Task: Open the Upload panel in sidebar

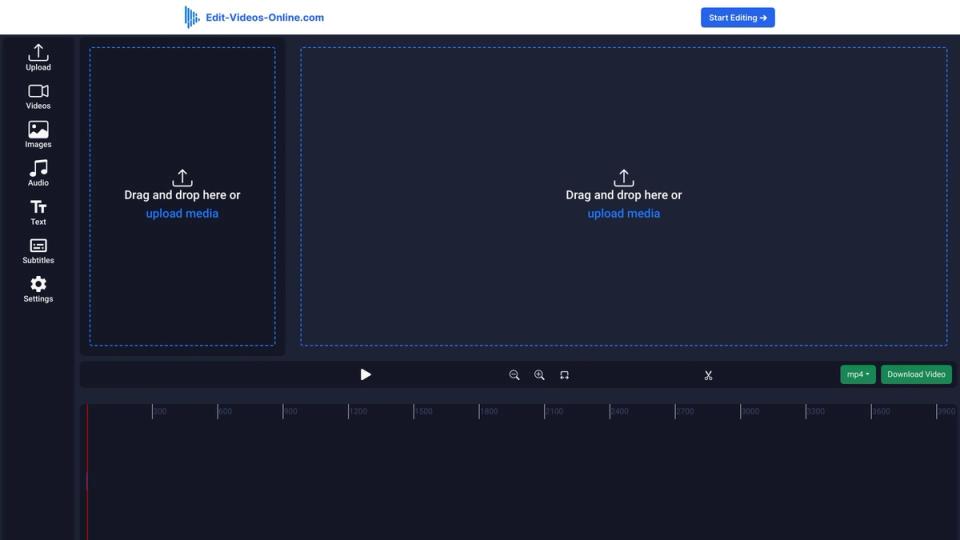Action: 38,58
